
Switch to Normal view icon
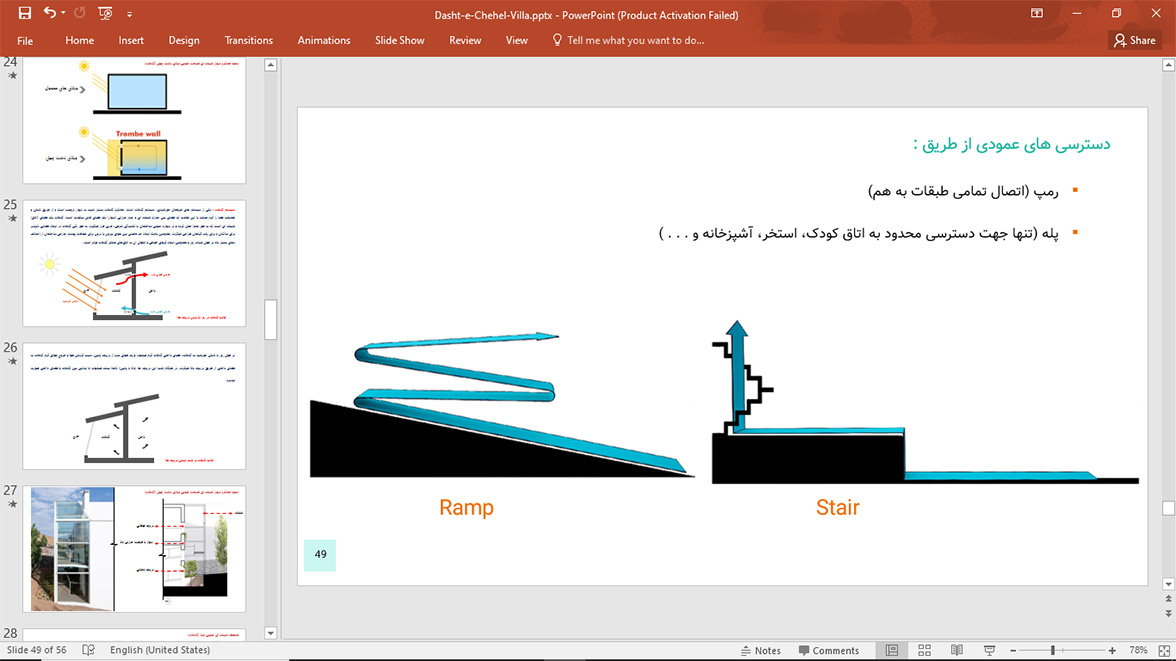tap(892, 650)
